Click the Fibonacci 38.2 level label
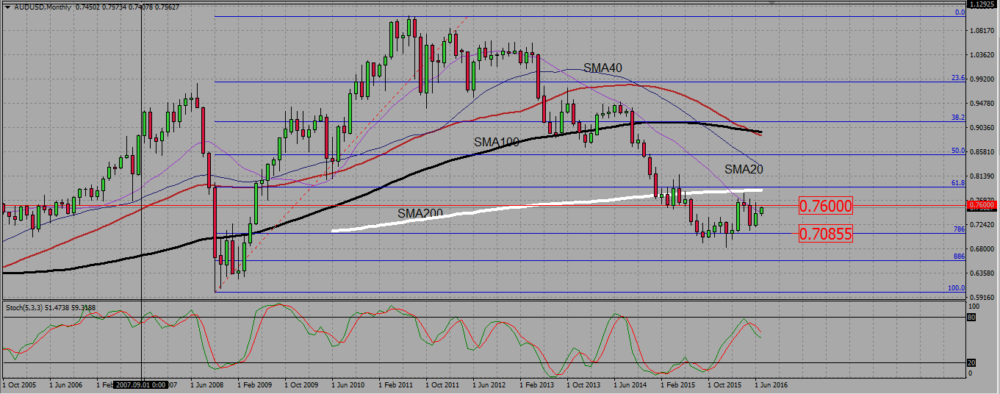 point(957,118)
